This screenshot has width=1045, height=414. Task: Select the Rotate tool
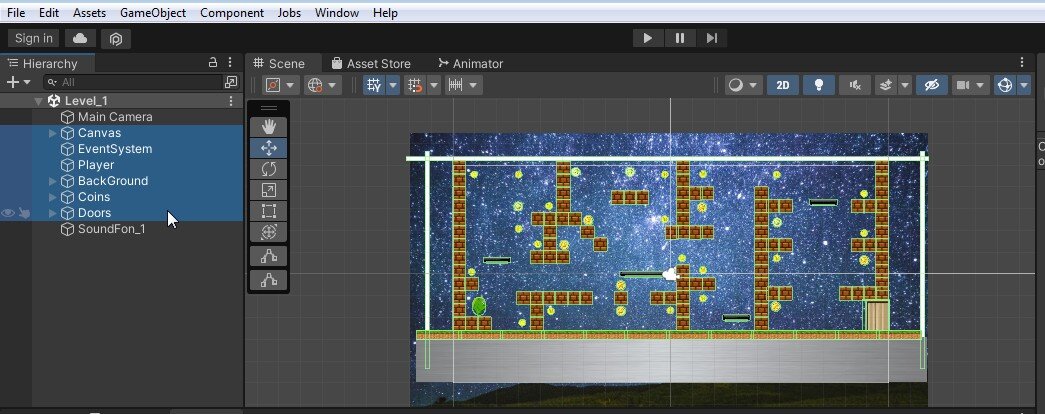point(269,169)
